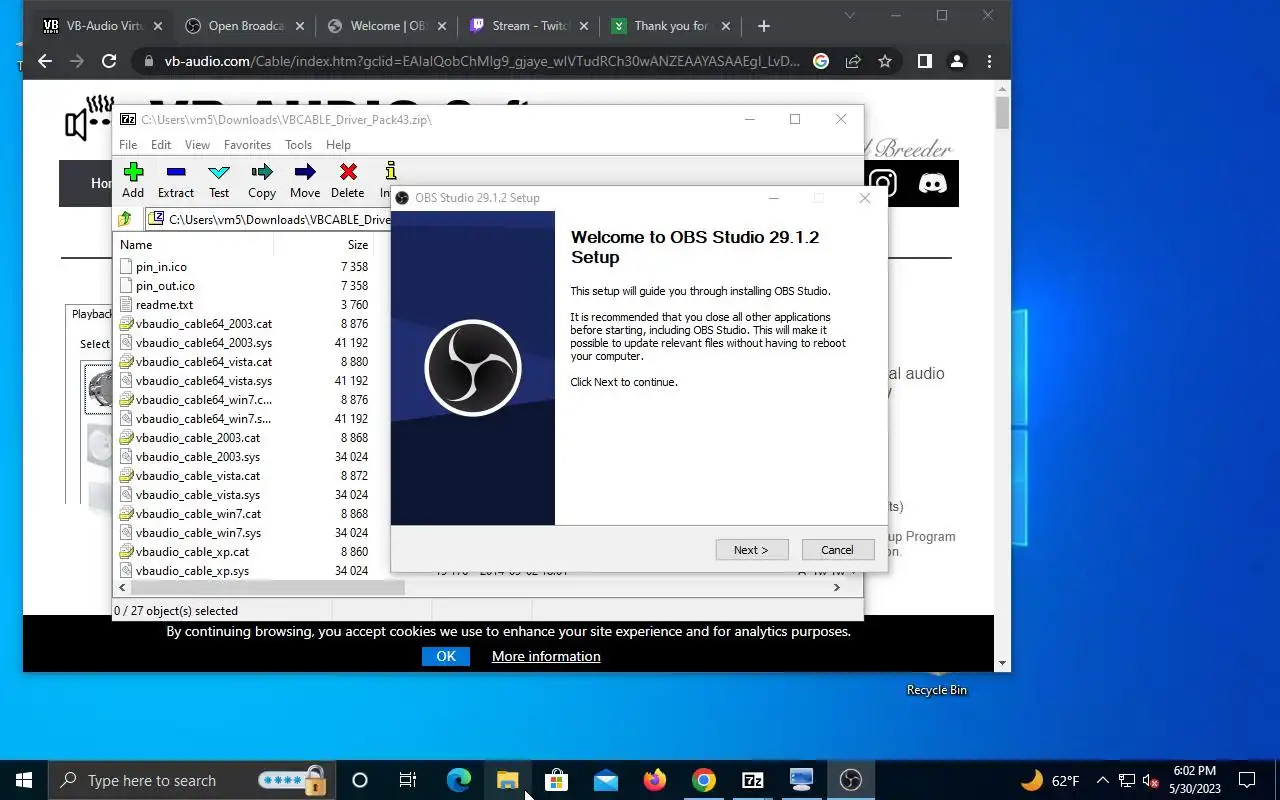Image resolution: width=1280 pixels, height=800 pixels.
Task: Switch to the Thank you for tab
Action: coord(672,26)
